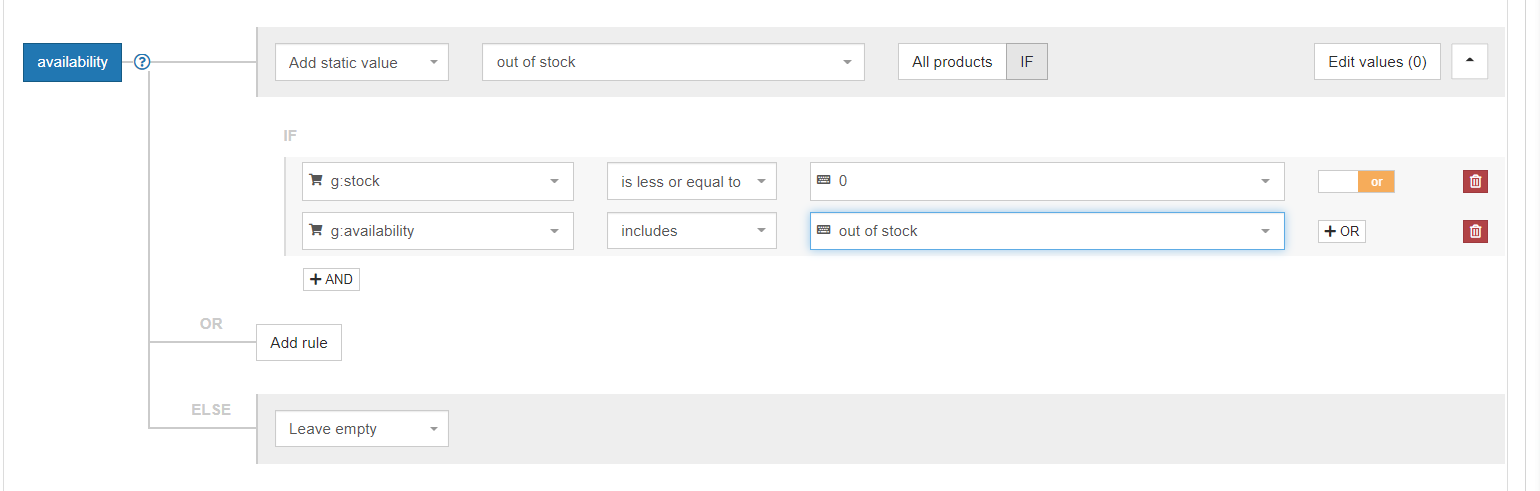1540x491 pixels.
Task: Open the 'includes' operator dropdown
Action: point(692,231)
